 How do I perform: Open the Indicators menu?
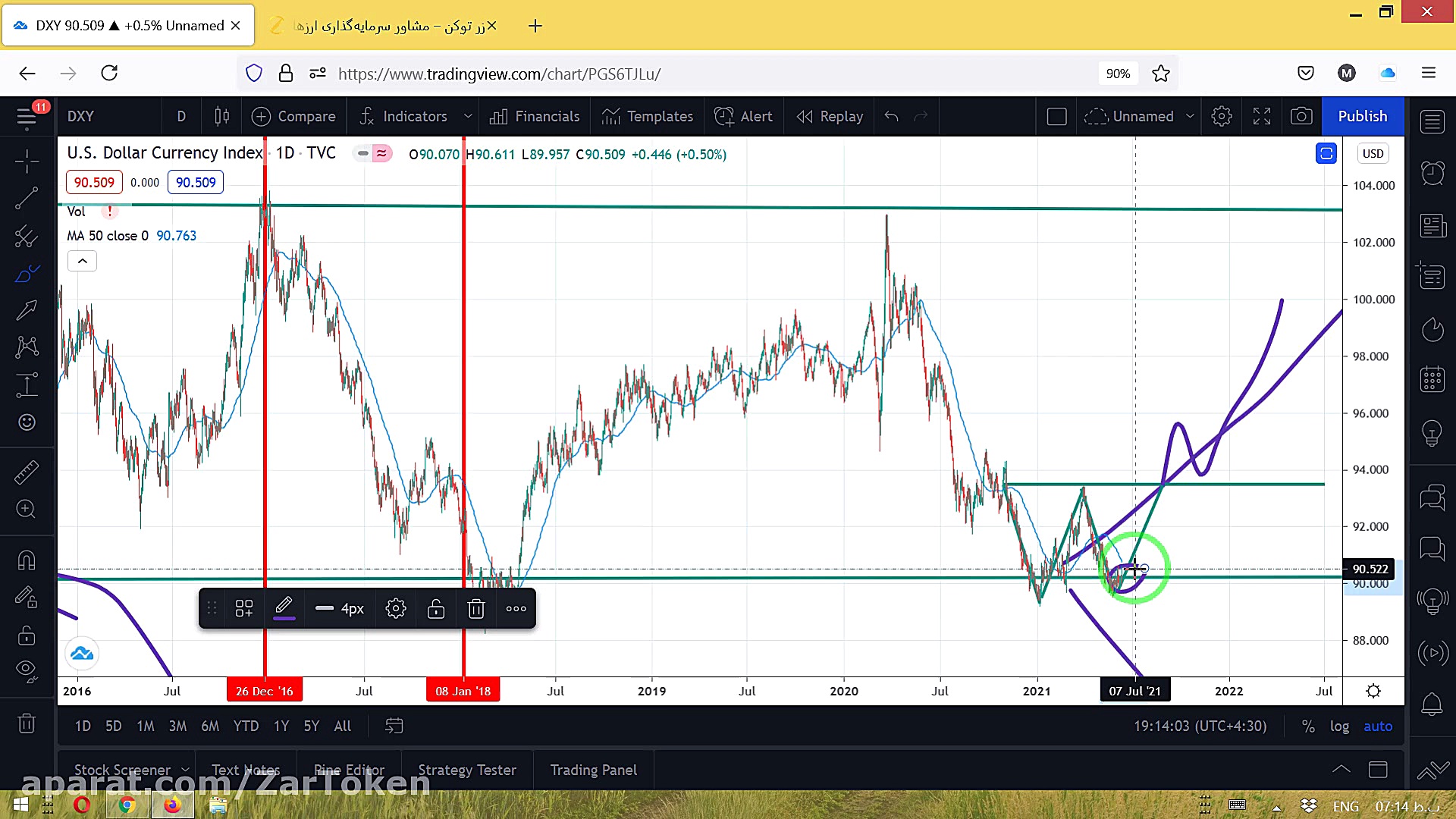(x=403, y=116)
